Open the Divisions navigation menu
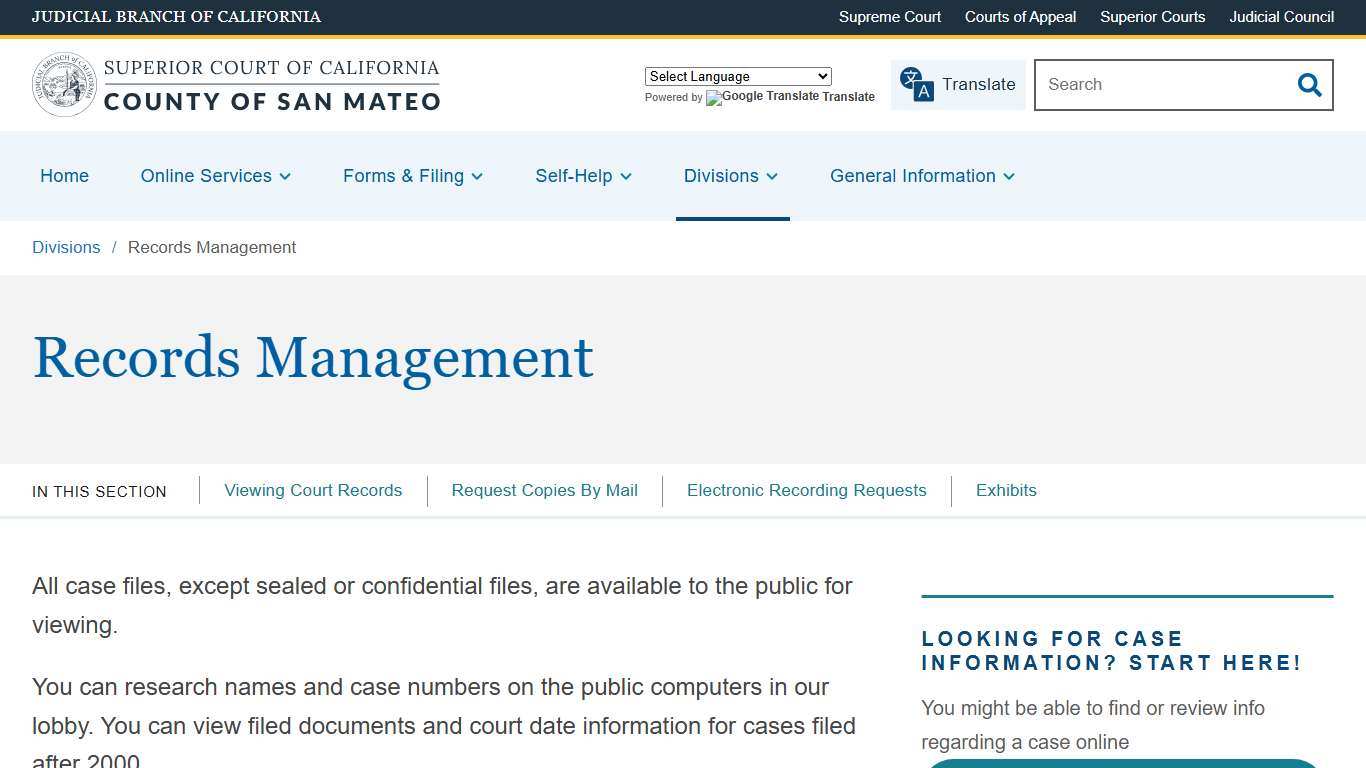This screenshot has width=1366, height=768. [x=730, y=176]
